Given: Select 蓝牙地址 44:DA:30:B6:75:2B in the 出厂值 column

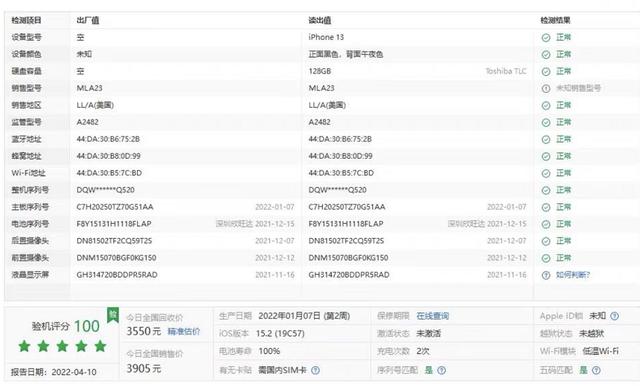Looking at the screenshot, I should (108, 139).
